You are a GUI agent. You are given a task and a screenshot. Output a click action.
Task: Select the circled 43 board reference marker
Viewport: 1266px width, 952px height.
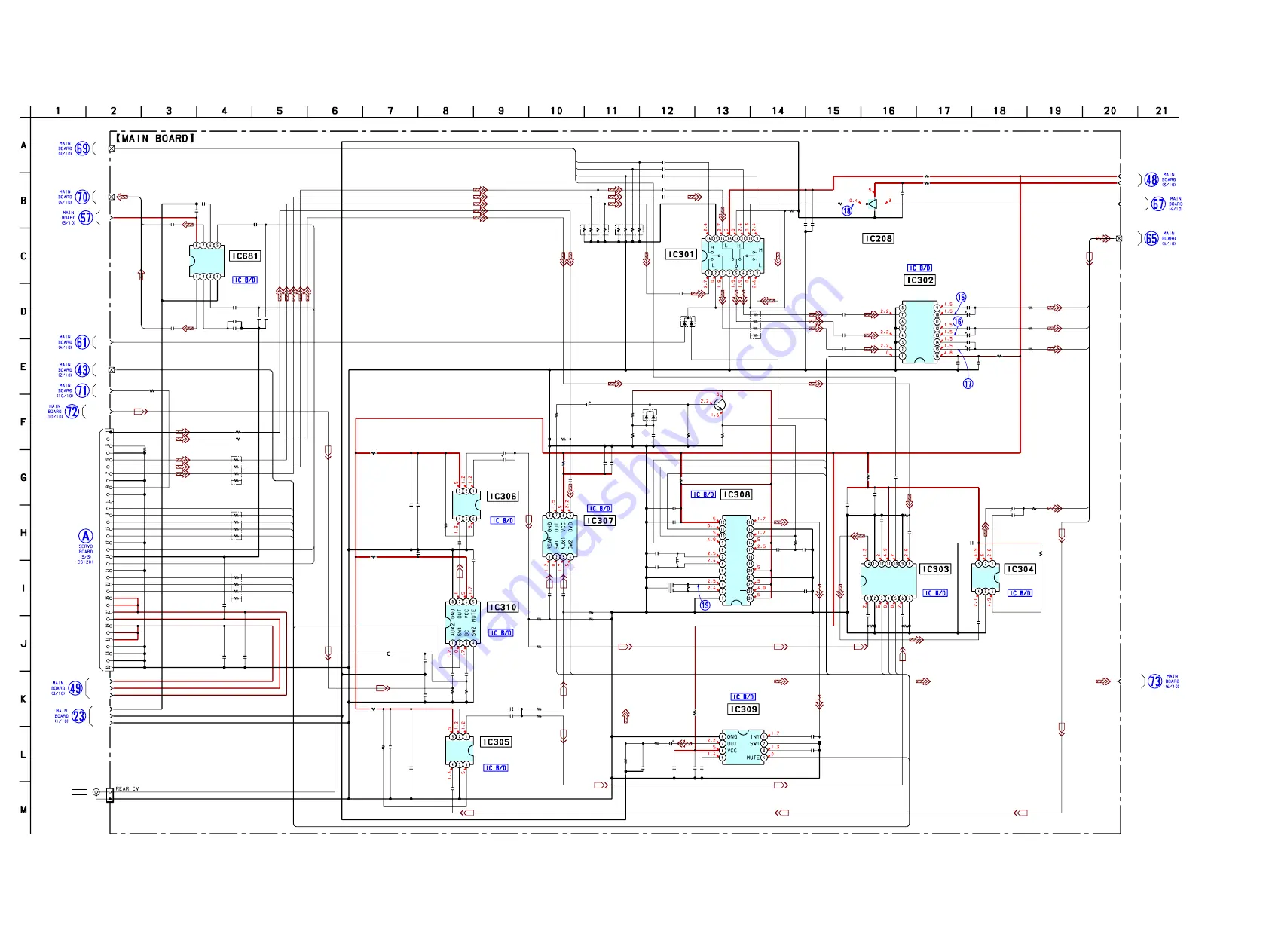tap(82, 370)
